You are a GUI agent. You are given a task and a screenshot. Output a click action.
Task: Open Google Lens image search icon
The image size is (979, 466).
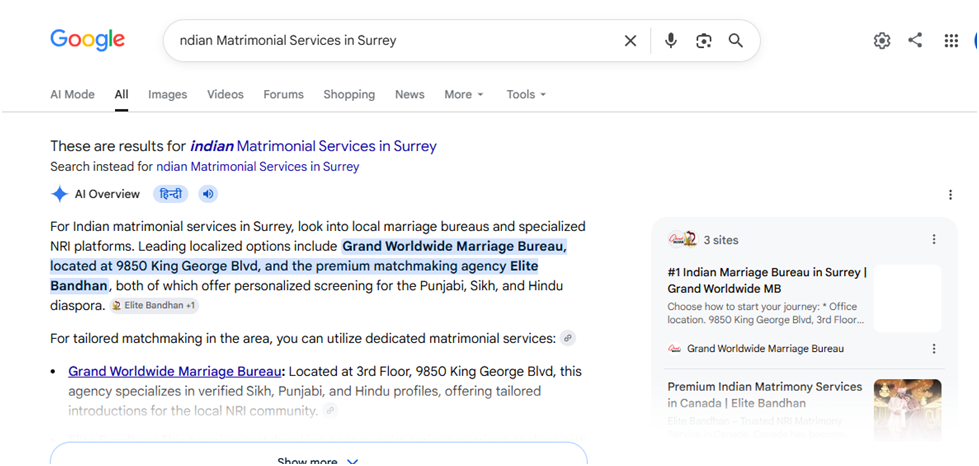704,41
